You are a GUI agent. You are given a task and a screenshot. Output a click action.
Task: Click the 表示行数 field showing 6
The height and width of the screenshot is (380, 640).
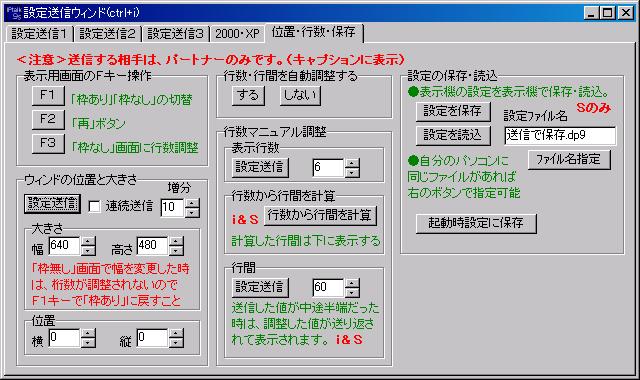pyautogui.click(x=328, y=168)
